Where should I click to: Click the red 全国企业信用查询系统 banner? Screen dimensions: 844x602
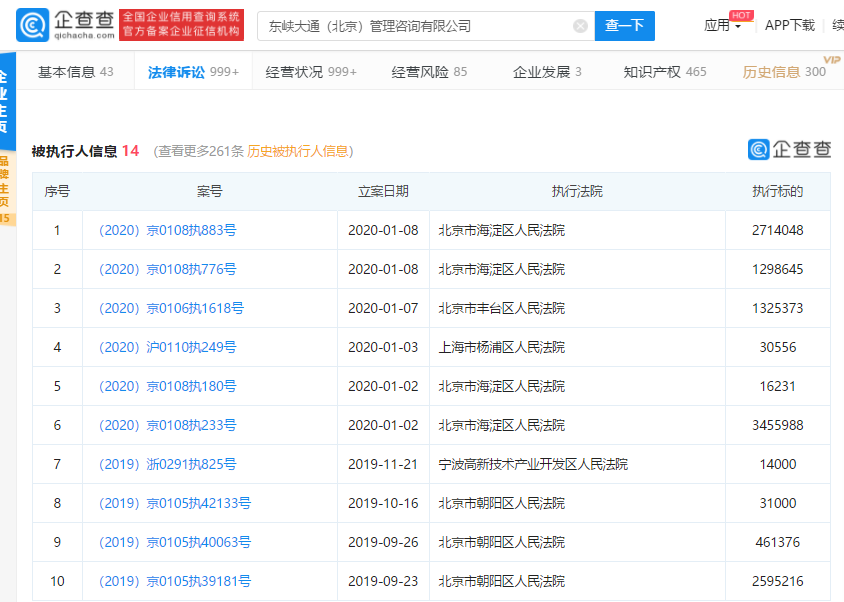(x=181, y=25)
